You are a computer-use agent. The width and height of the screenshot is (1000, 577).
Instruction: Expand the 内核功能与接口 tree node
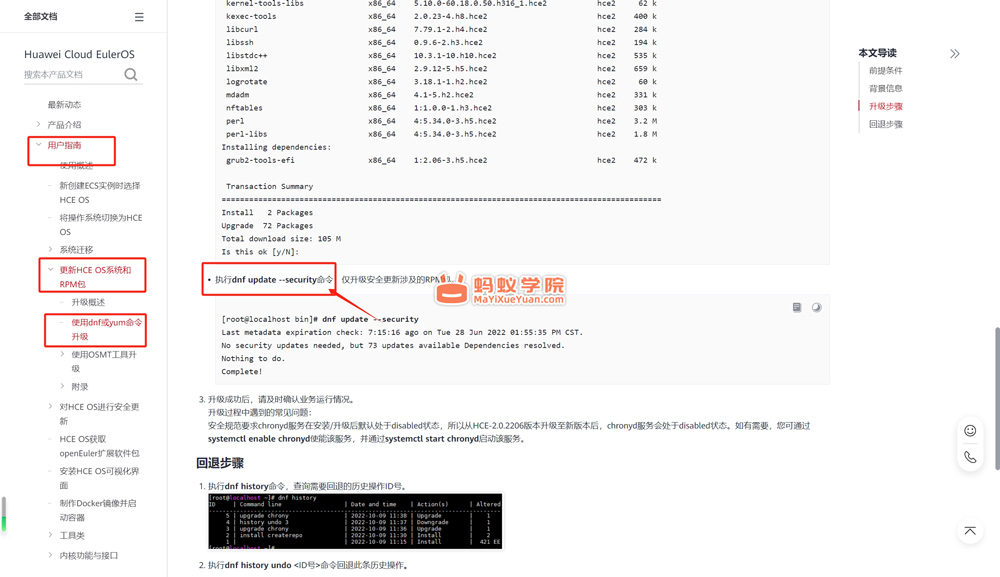50,555
